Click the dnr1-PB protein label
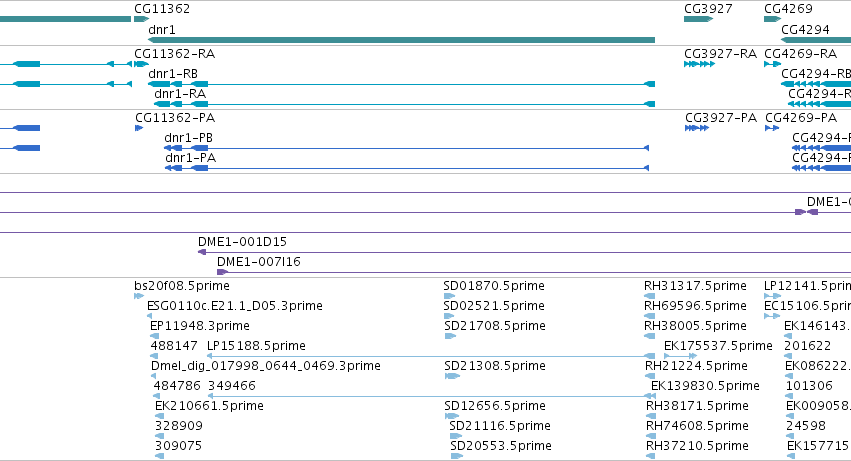The height and width of the screenshot is (461, 851). [188, 138]
